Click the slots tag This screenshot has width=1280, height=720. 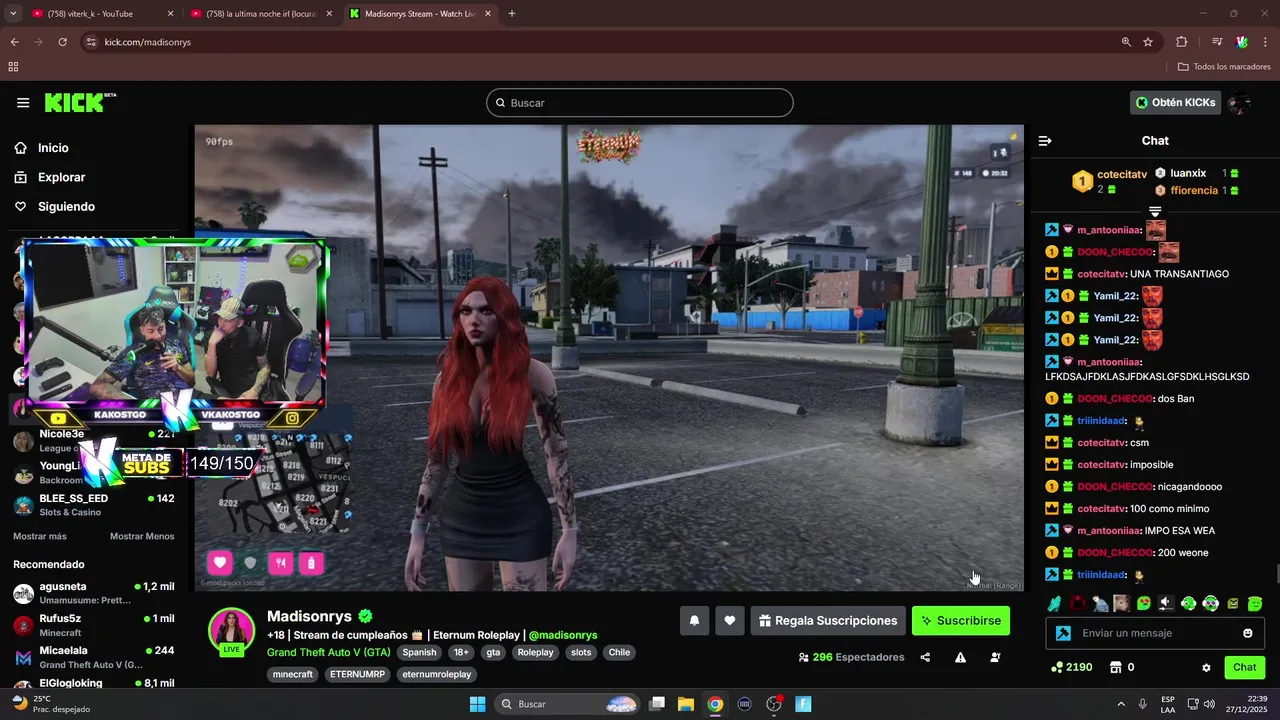(x=581, y=652)
